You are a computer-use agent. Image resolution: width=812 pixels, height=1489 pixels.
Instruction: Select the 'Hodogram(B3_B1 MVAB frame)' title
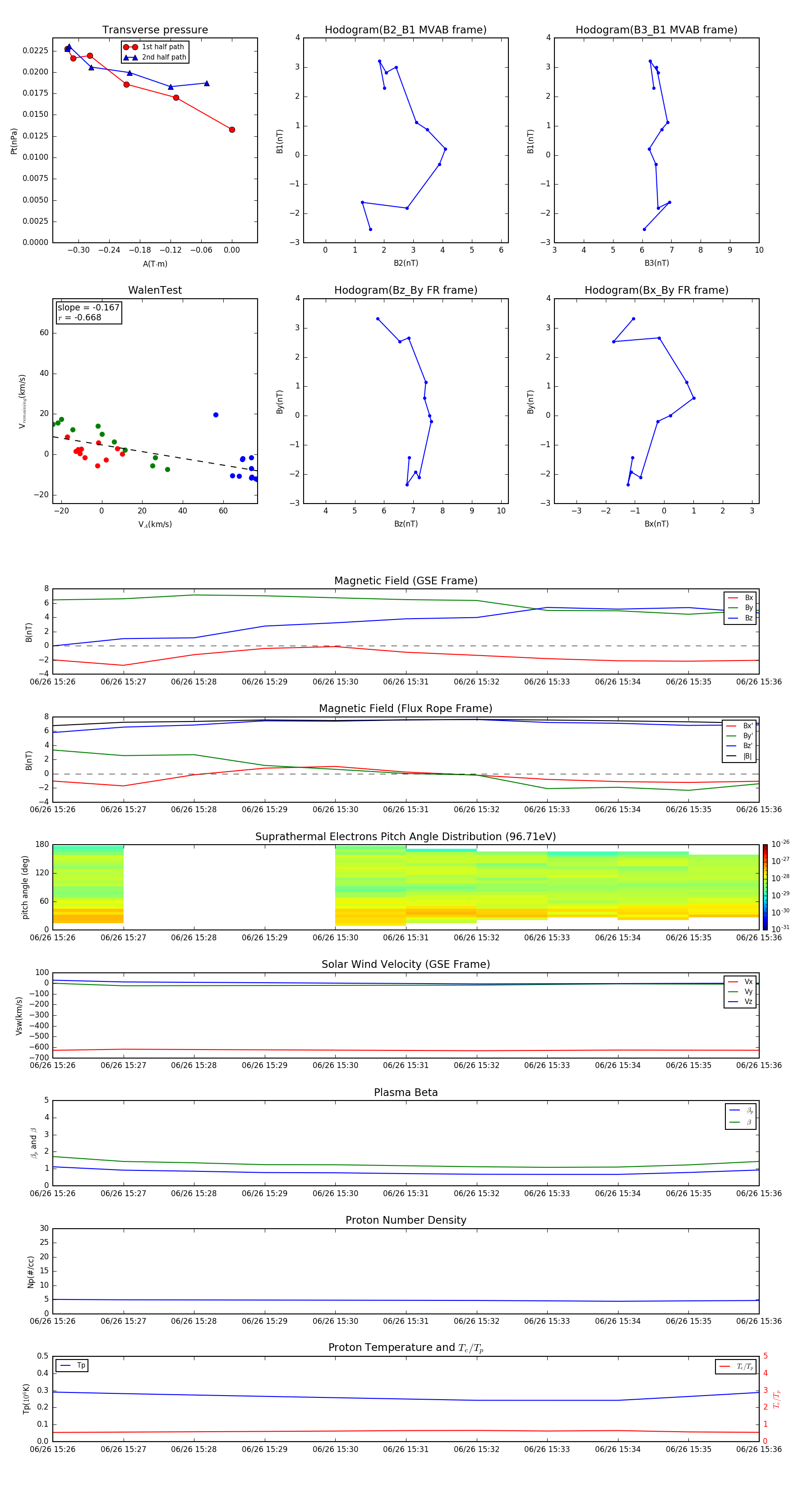(x=656, y=30)
